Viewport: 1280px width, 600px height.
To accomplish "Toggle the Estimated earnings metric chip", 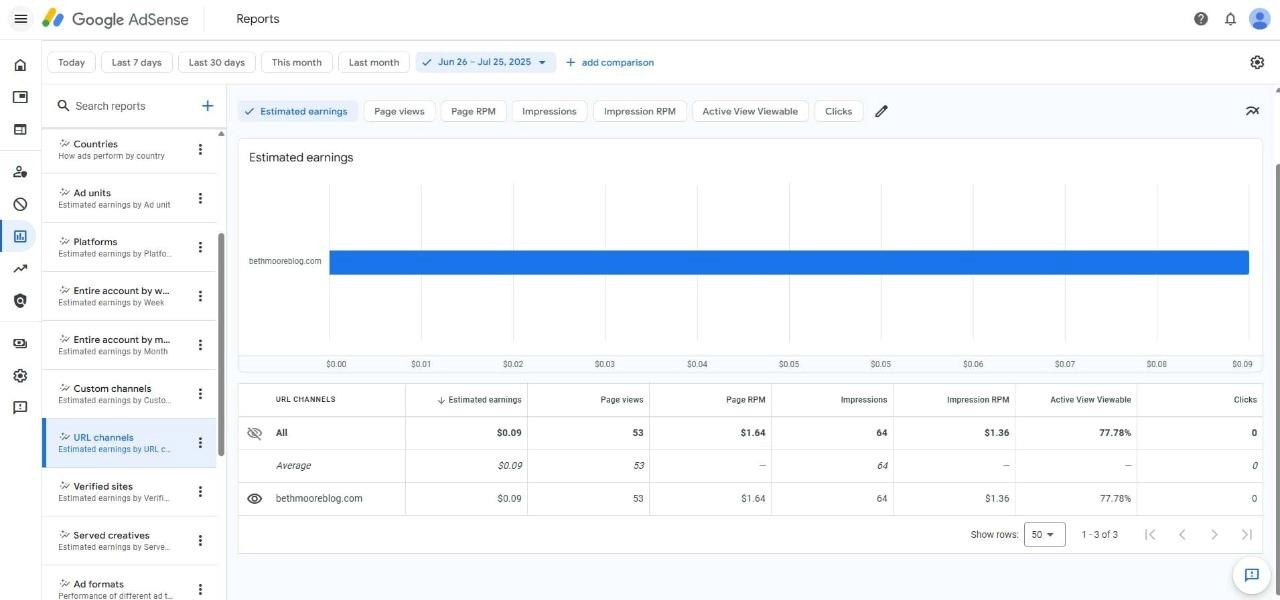I will tap(297, 111).
